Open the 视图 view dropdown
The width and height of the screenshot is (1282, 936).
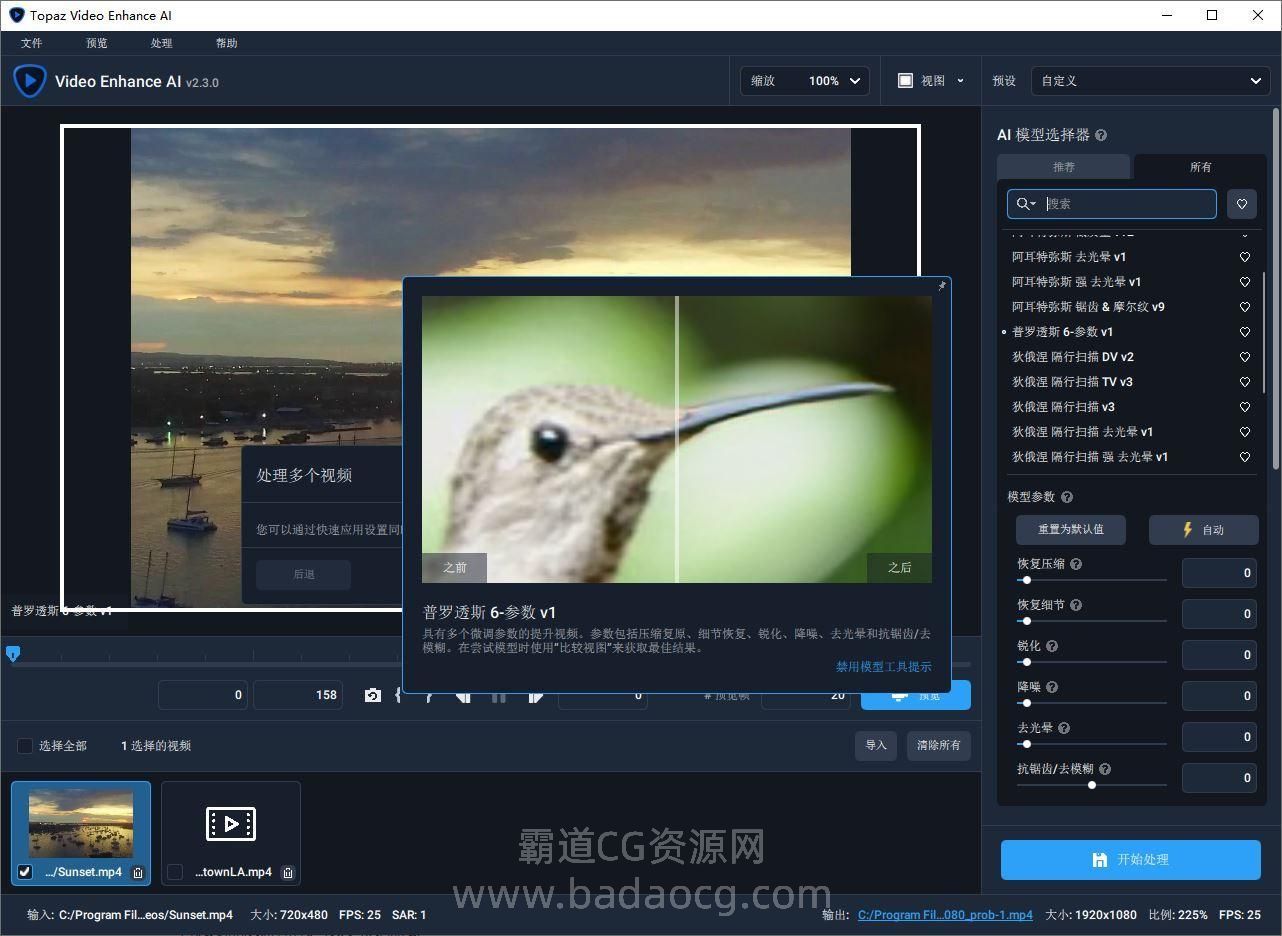(x=931, y=81)
